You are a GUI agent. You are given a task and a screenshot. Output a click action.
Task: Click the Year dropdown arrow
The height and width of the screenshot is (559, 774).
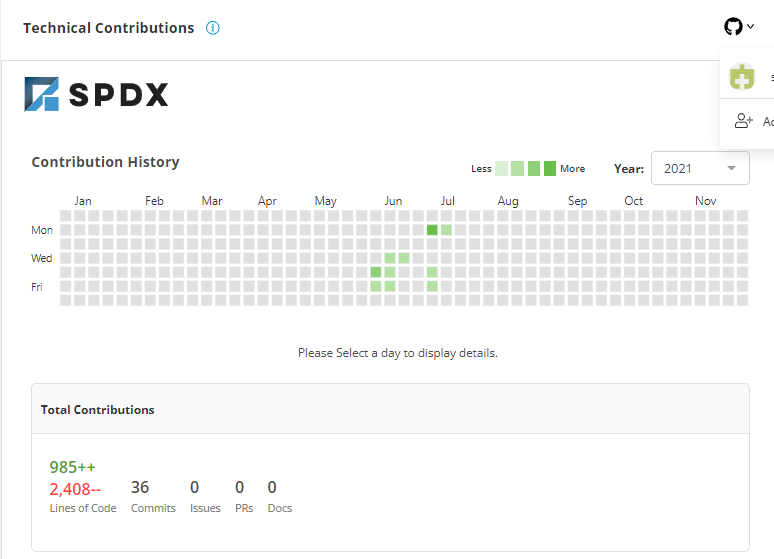732,168
